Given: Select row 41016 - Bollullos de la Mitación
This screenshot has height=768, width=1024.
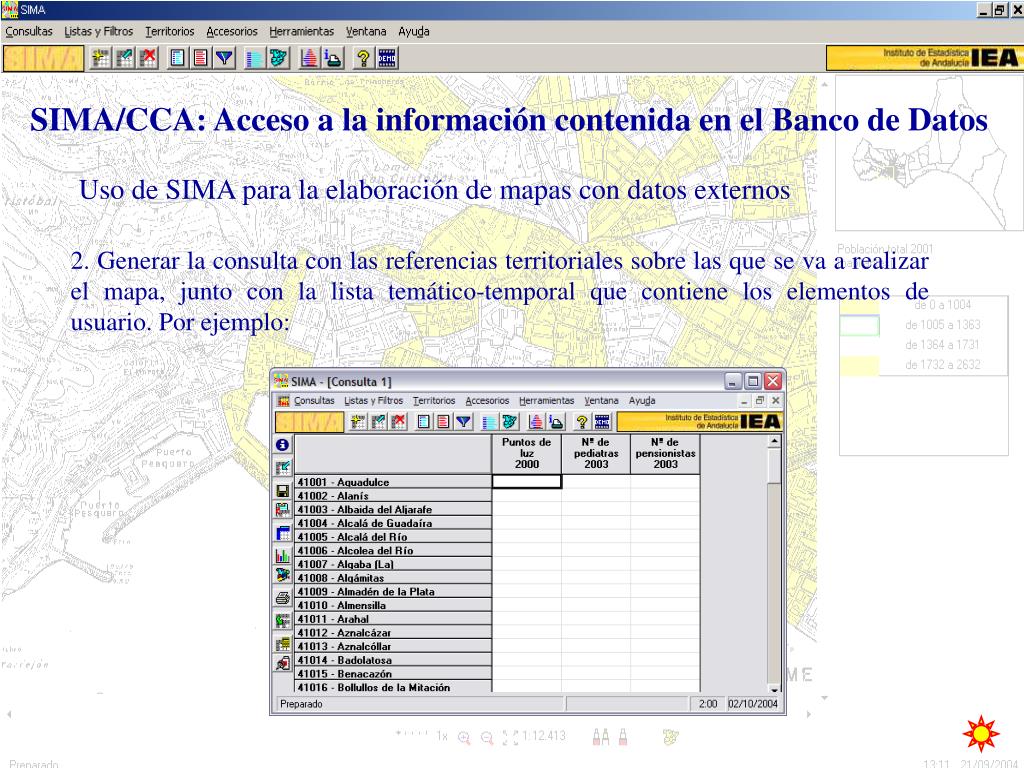Looking at the screenshot, I should coord(393,687).
